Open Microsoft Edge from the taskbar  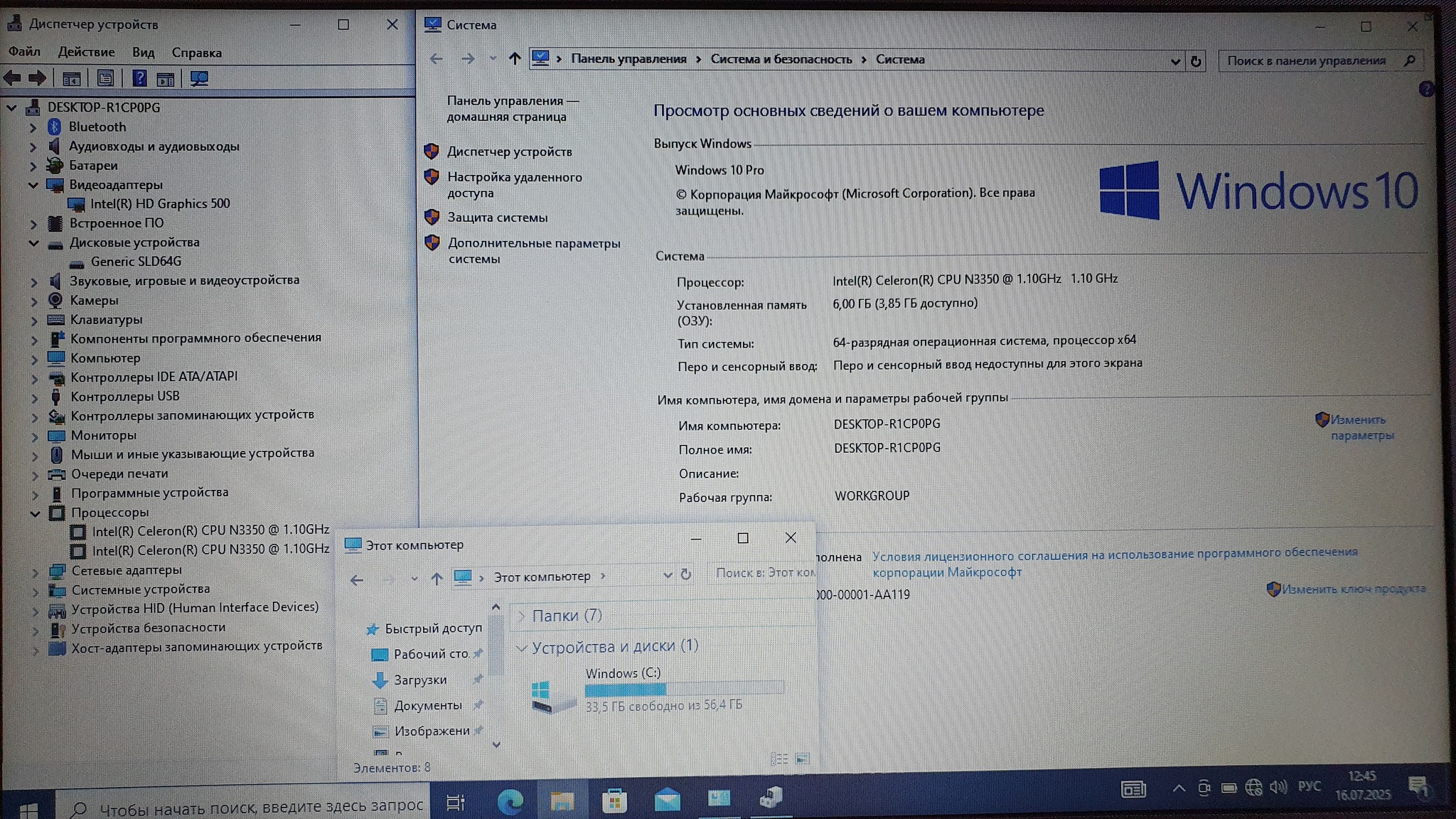[x=510, y=801]
